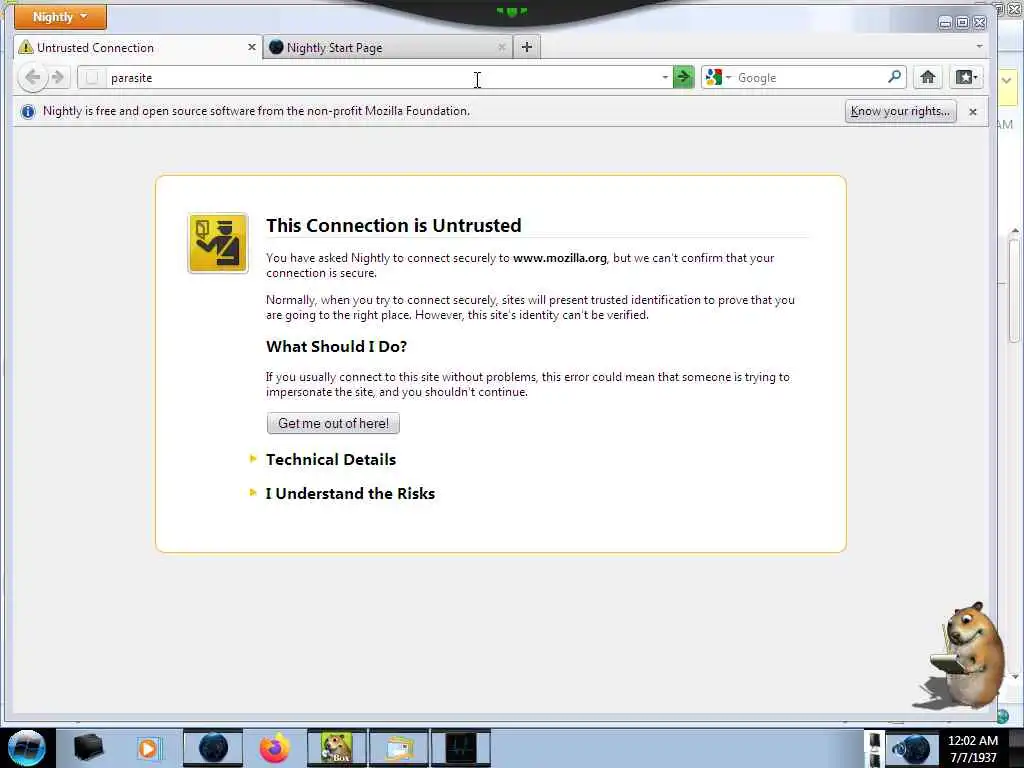Click the system tray Nightly globe icon
The width and height of the screenshot is (1024, 768).
point(912,749)
